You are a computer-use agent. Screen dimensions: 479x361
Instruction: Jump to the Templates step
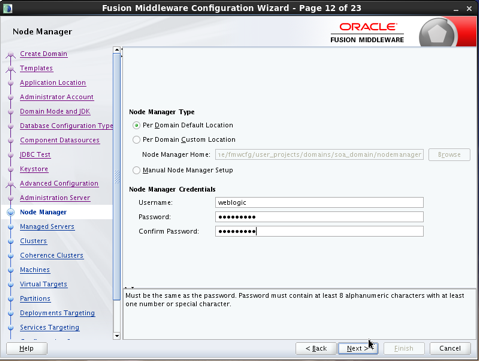36,68
